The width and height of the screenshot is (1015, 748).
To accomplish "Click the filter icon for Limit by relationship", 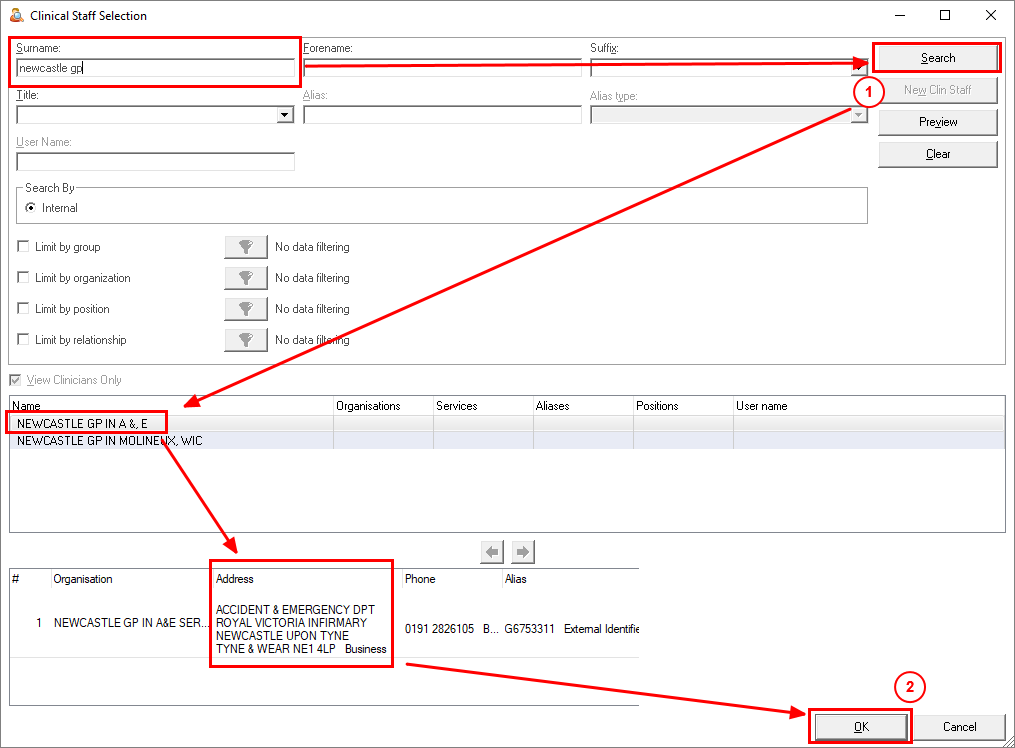I will coord(246,340).
